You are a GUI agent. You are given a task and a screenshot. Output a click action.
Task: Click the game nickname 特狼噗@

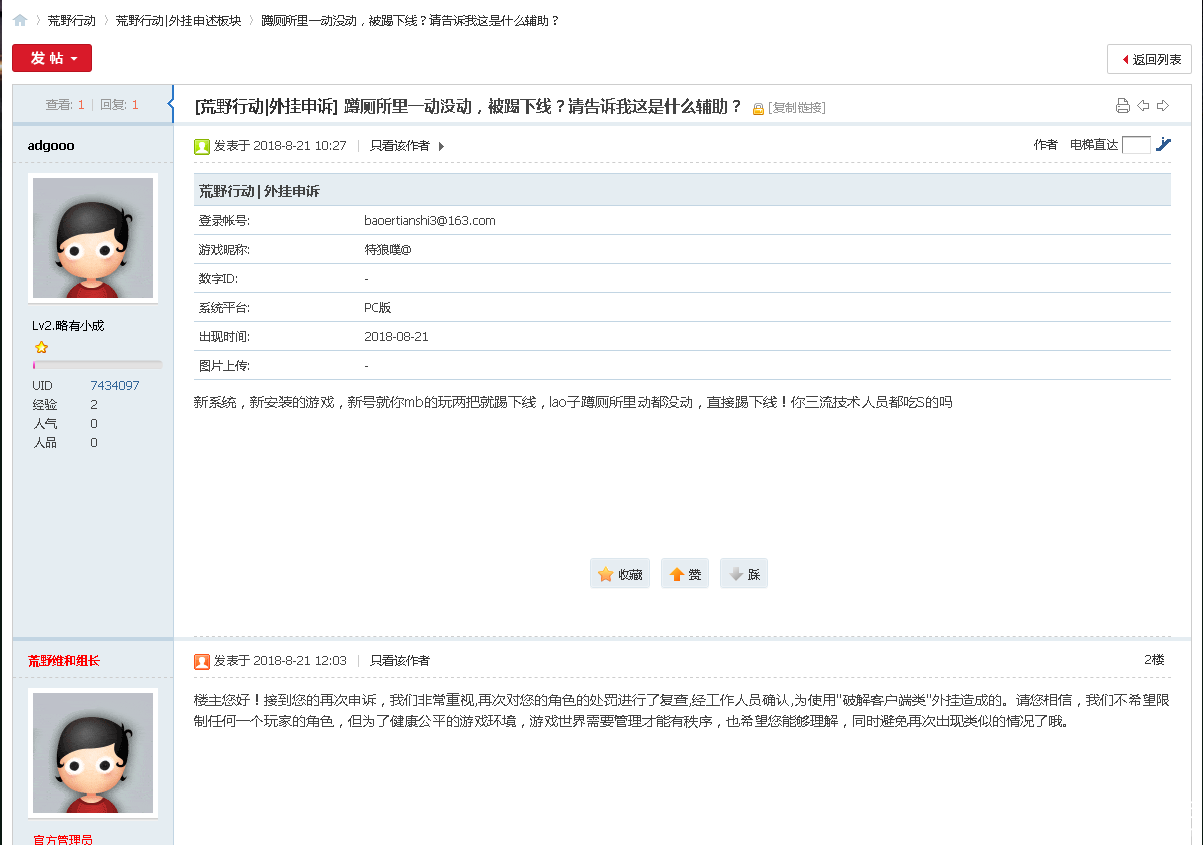coord(388,249)
